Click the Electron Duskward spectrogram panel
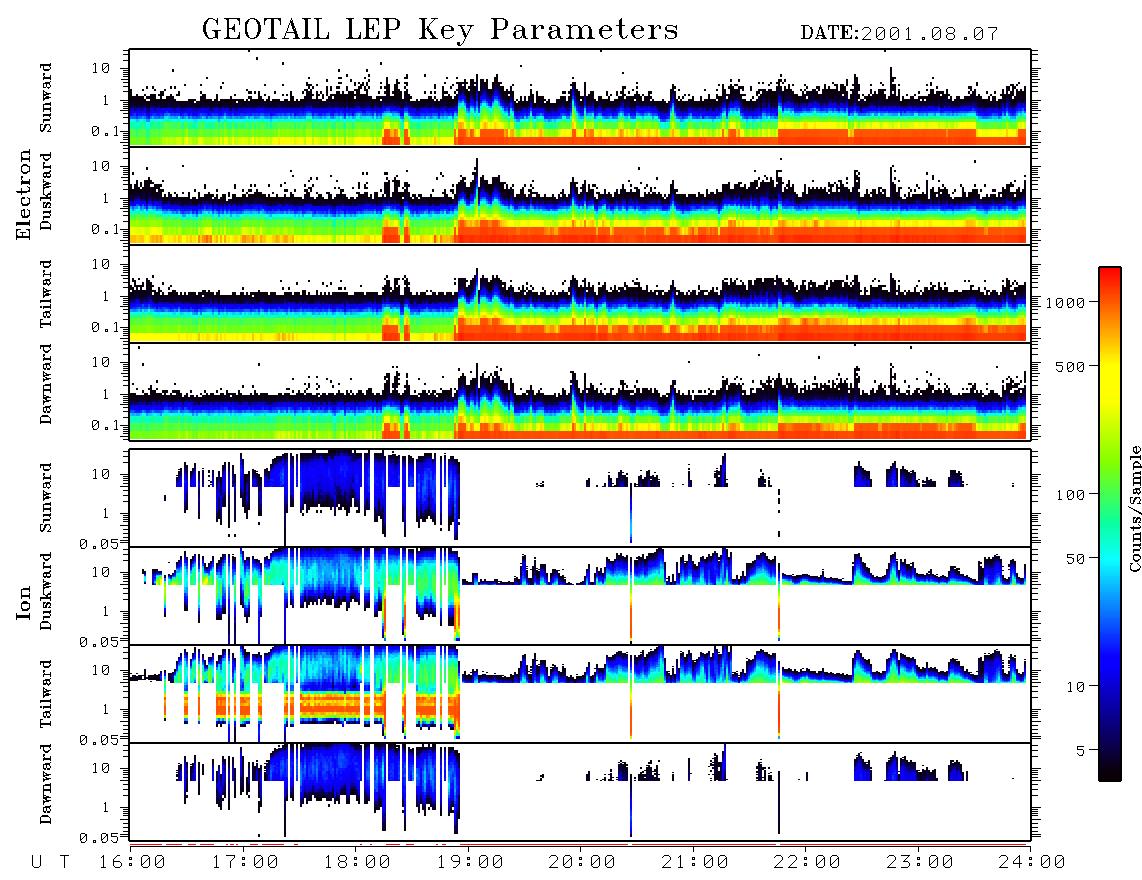 pyautogui.click(x=580, y=195)
